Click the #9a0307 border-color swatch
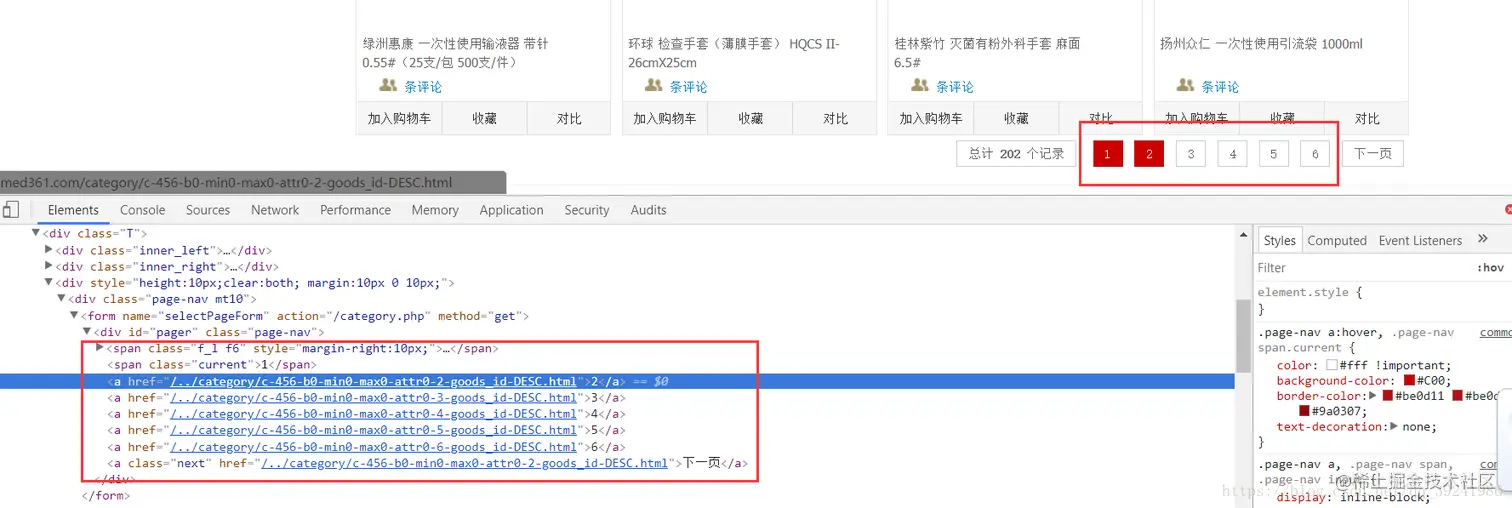Screen dimensions: 1512x508 [x=1305, y=411]
